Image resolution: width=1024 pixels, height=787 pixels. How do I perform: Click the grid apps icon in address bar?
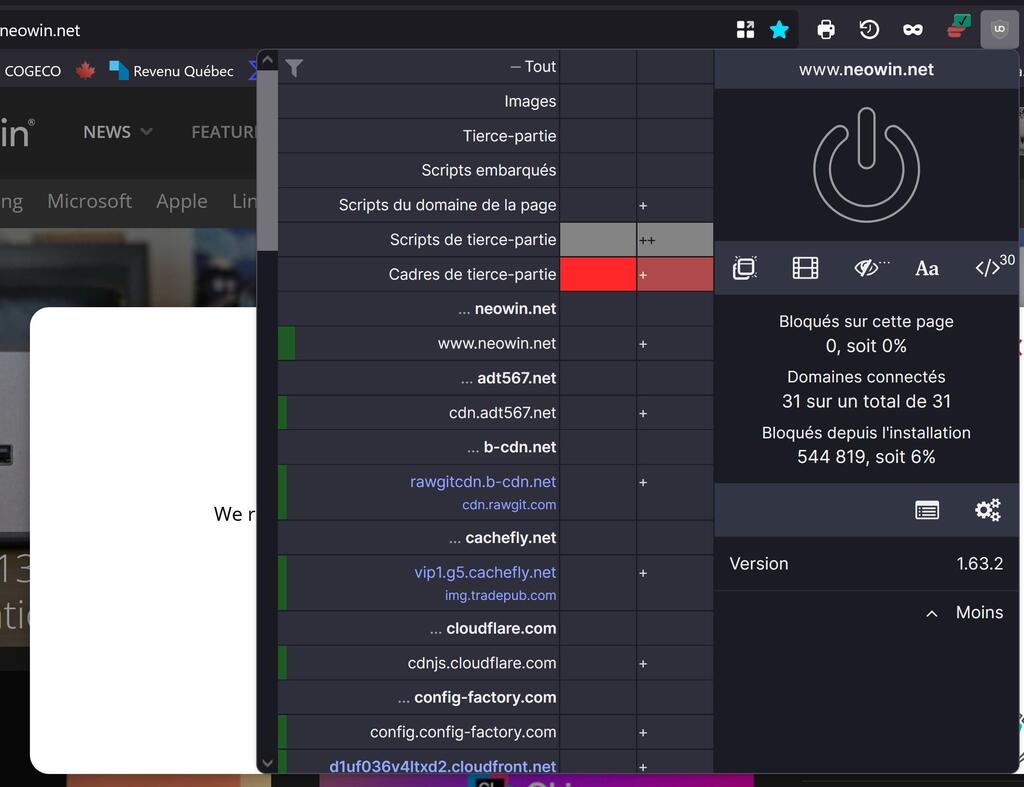coord(745,29)
